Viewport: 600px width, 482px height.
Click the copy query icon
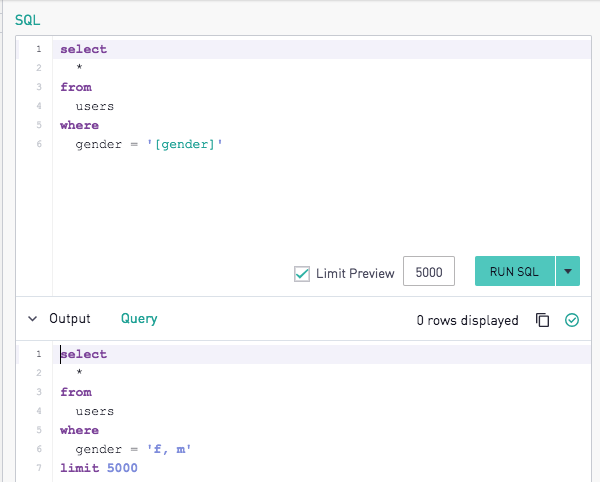coord(542,320)
